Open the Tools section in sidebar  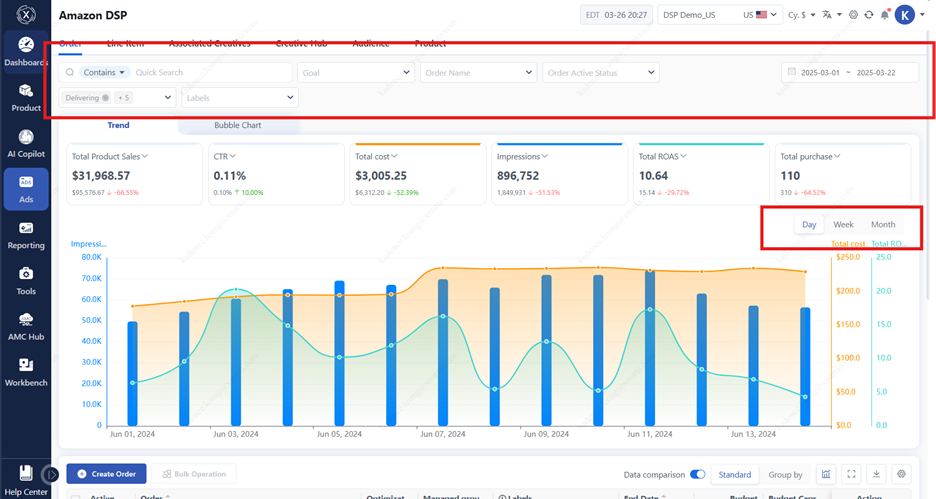pyautogui.click(x=26, y=279)
